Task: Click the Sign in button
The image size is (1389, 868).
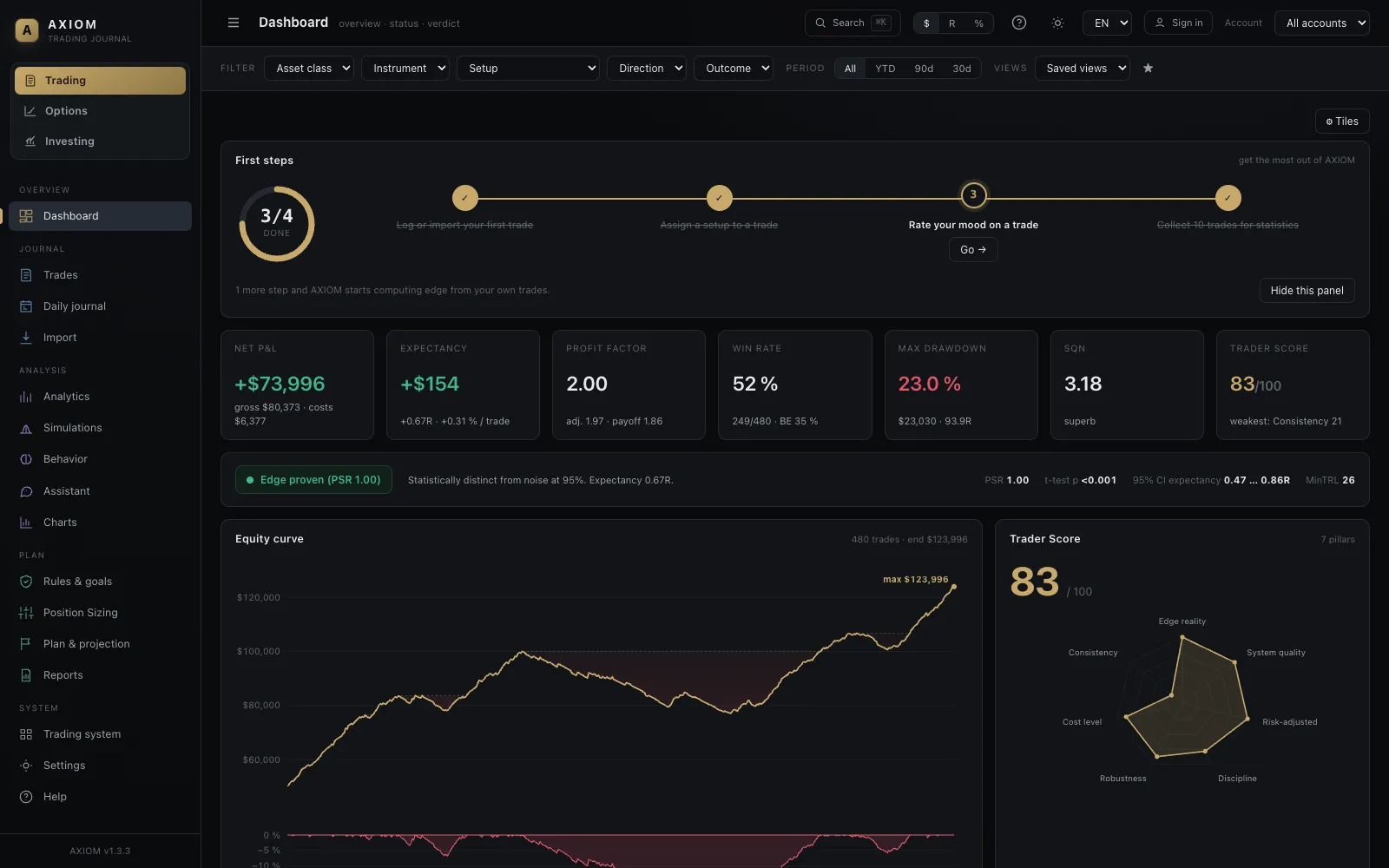Action: pyautogui.click(x=1179, y=23)
